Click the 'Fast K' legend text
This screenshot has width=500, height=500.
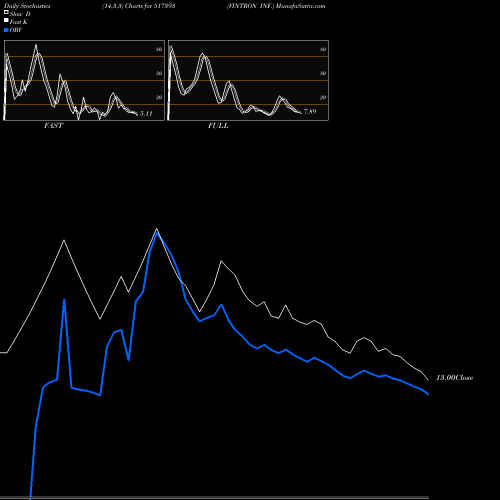click(19, 22)
